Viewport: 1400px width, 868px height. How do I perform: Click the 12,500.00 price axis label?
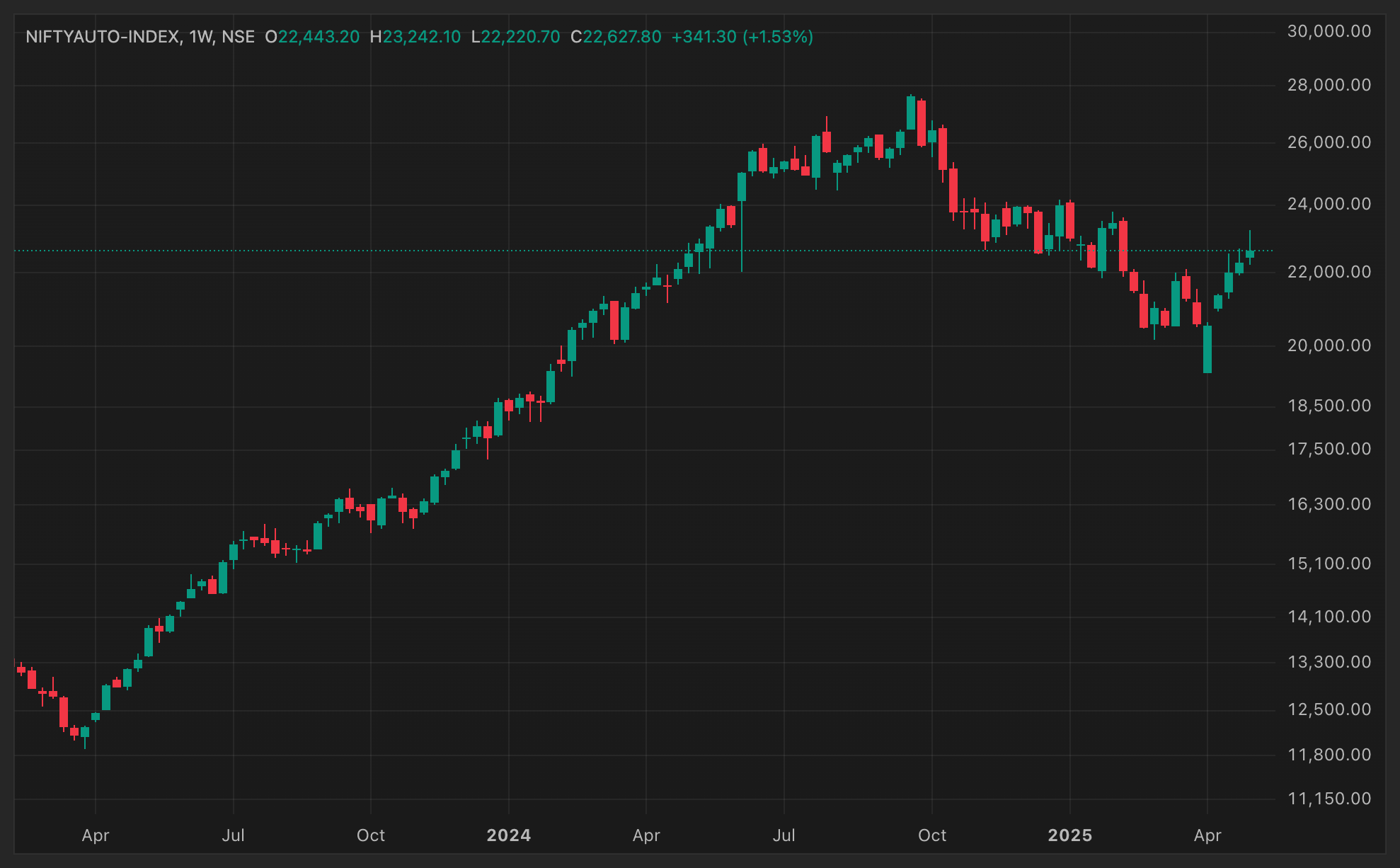click(x=1329, y=709)
